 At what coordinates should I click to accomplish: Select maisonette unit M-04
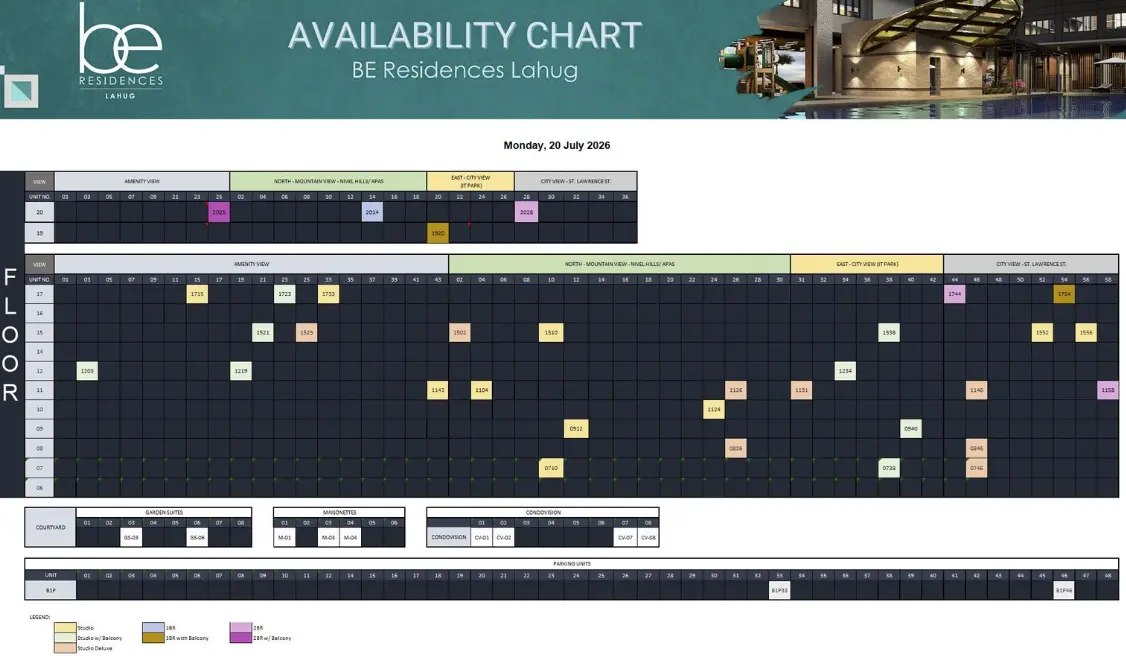tap(350, 538)
